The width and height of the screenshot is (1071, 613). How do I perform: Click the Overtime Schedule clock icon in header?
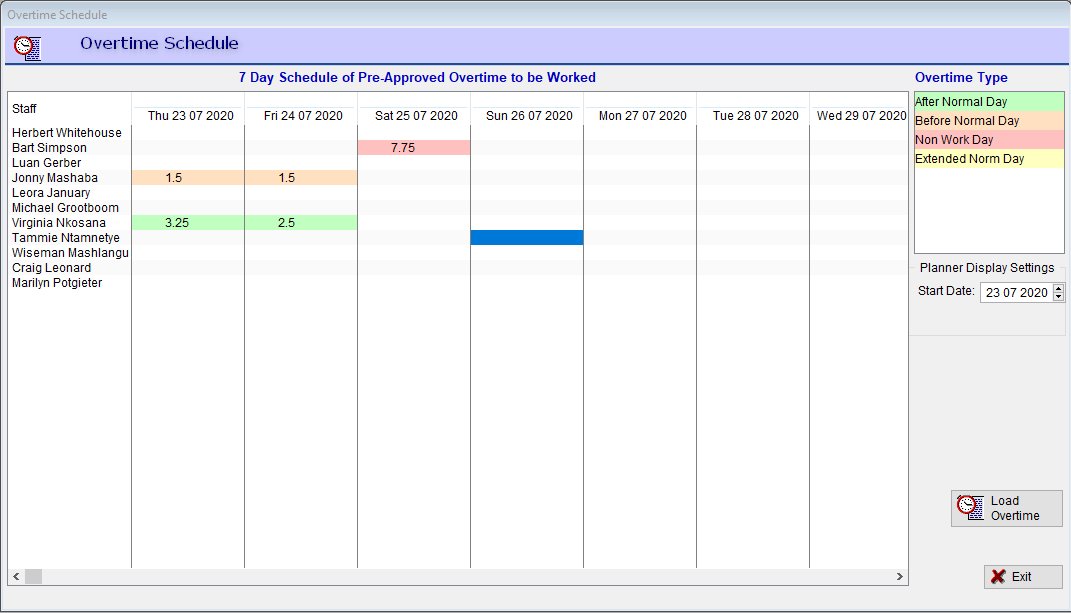[x=28, y=46]
